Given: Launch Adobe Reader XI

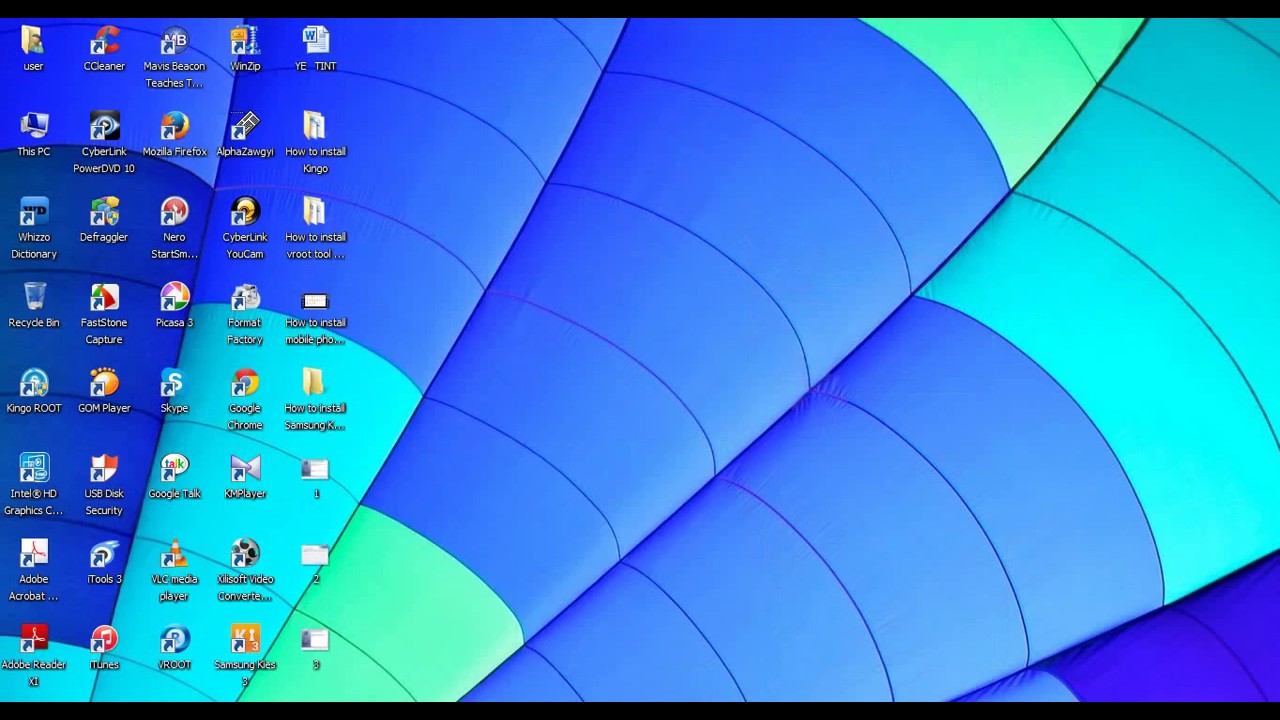Looking at the screenshot, I should (x=33, y=640).
